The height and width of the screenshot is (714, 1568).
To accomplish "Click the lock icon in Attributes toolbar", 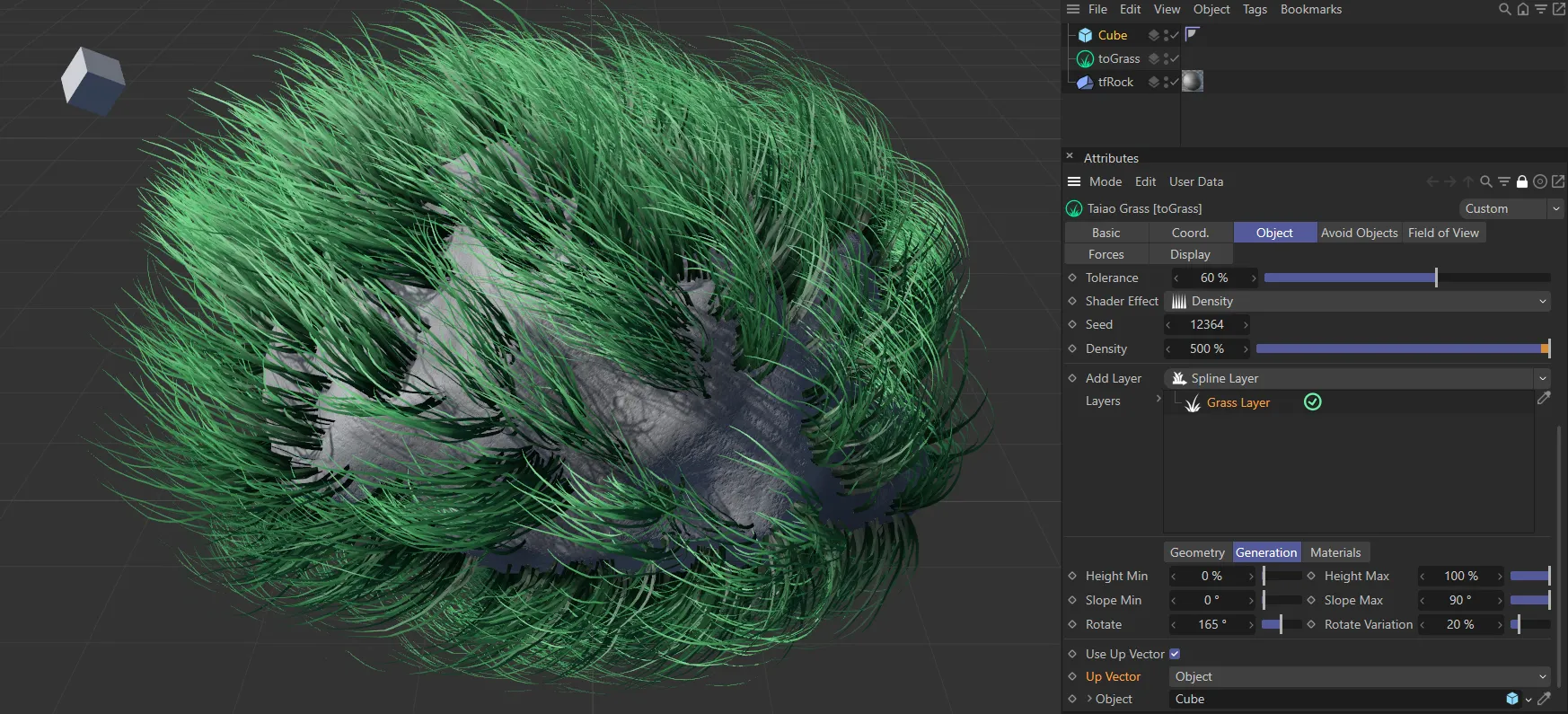I will point(1521,181).
